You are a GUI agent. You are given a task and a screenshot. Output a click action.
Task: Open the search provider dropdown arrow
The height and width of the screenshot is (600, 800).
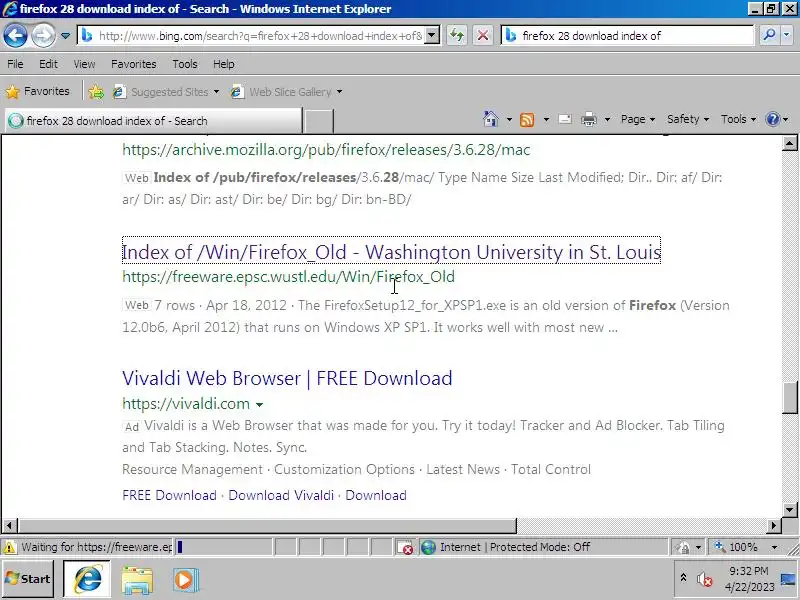(786, 35)
